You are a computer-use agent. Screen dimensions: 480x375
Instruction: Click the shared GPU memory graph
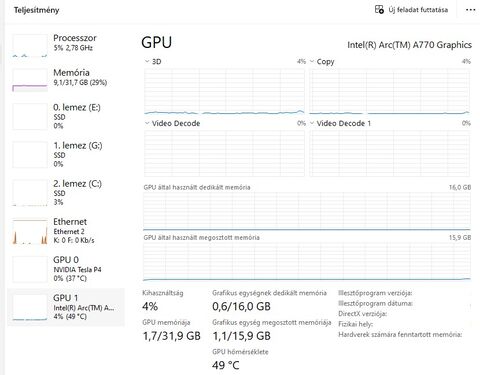point(307,261)
